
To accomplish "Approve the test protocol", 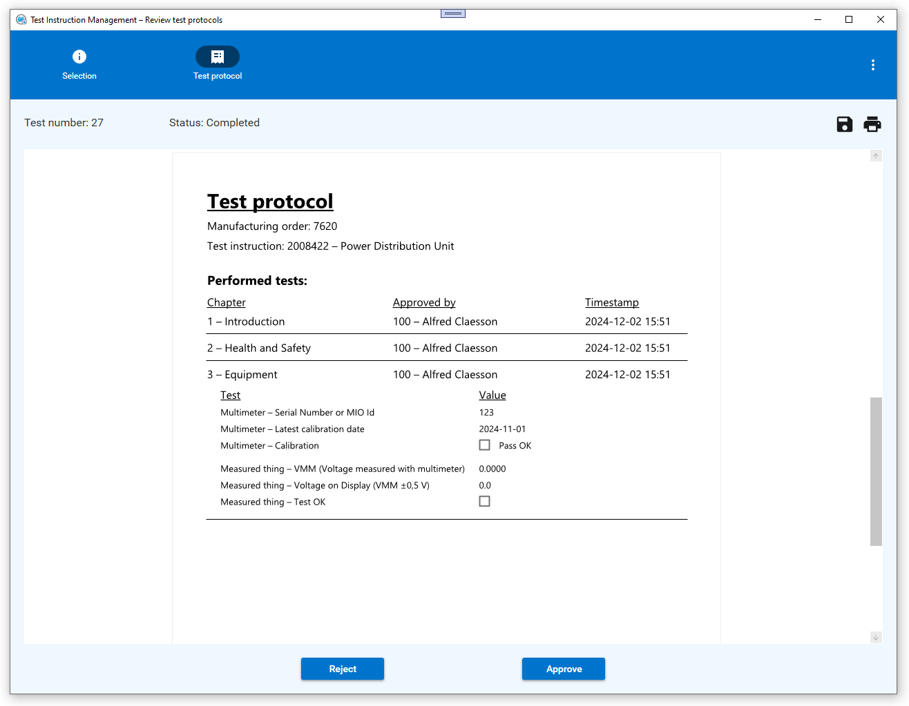I will (563, 669).
